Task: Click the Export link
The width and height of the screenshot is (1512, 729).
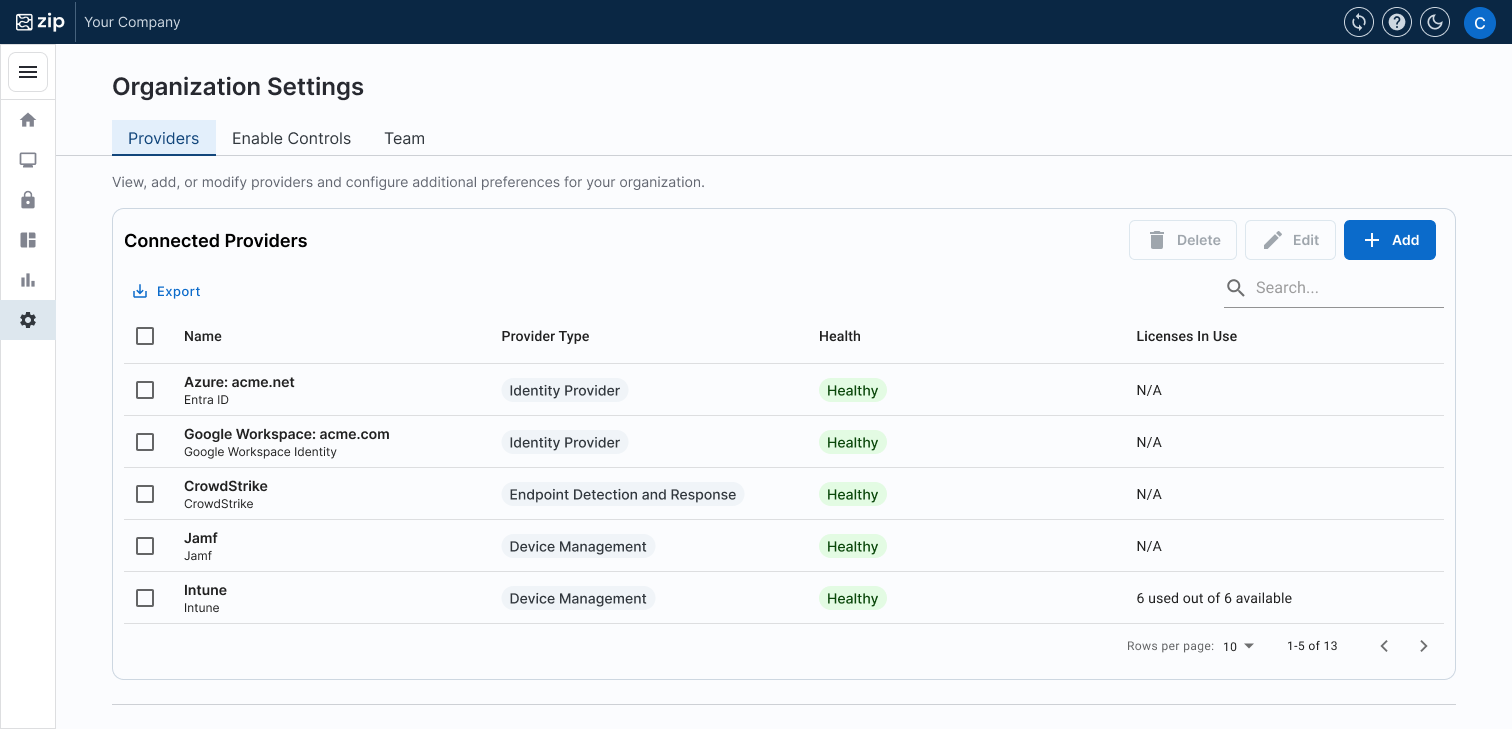Action: pos(167,291)
